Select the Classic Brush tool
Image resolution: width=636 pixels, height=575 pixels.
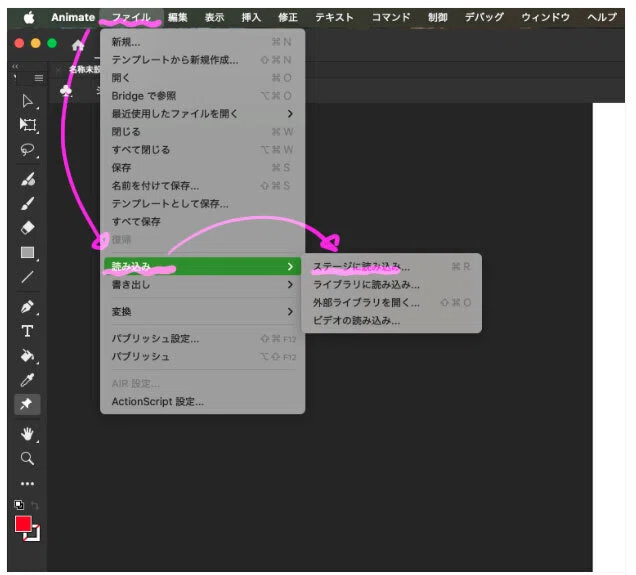(x=27, y=204)
